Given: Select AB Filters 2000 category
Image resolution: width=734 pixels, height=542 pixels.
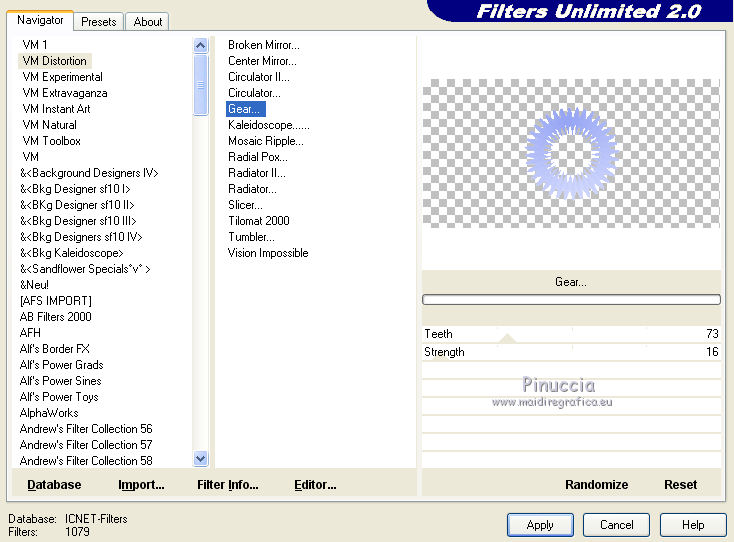Looking at the screenshot, I should (x=56, y=317).
